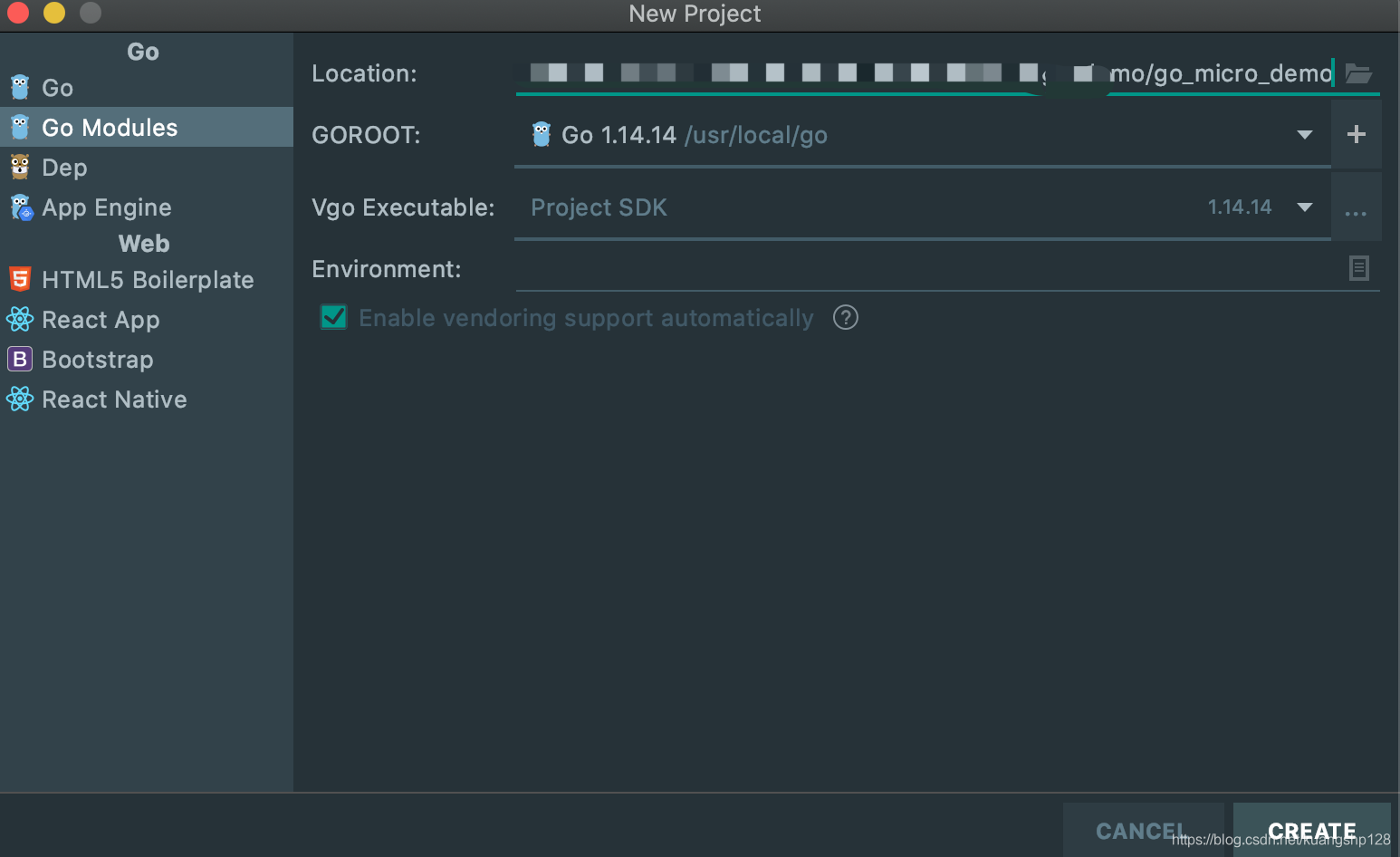The width and height of the screenshot is (1400, 857).
Task: Click the gopher icon in GOROOT field
Action: tap(542, 134)
